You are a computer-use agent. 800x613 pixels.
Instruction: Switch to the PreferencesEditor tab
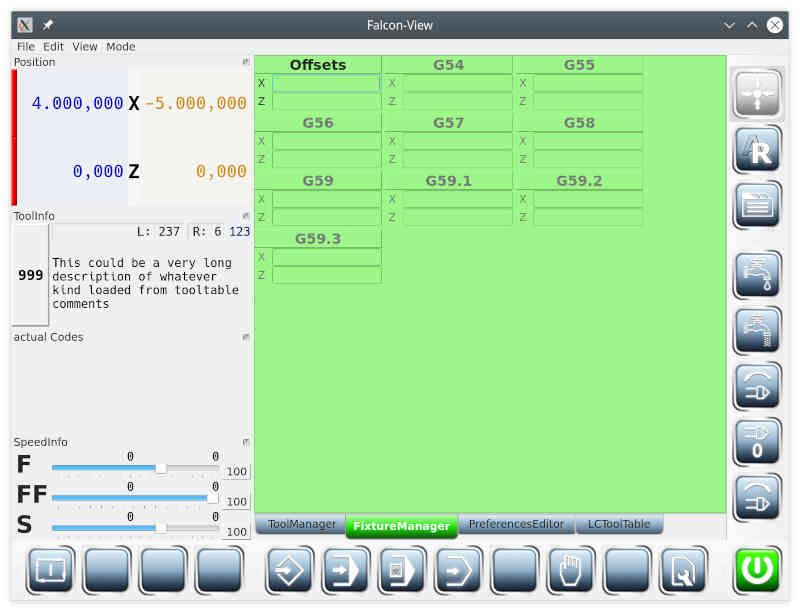tap(516, 524)
